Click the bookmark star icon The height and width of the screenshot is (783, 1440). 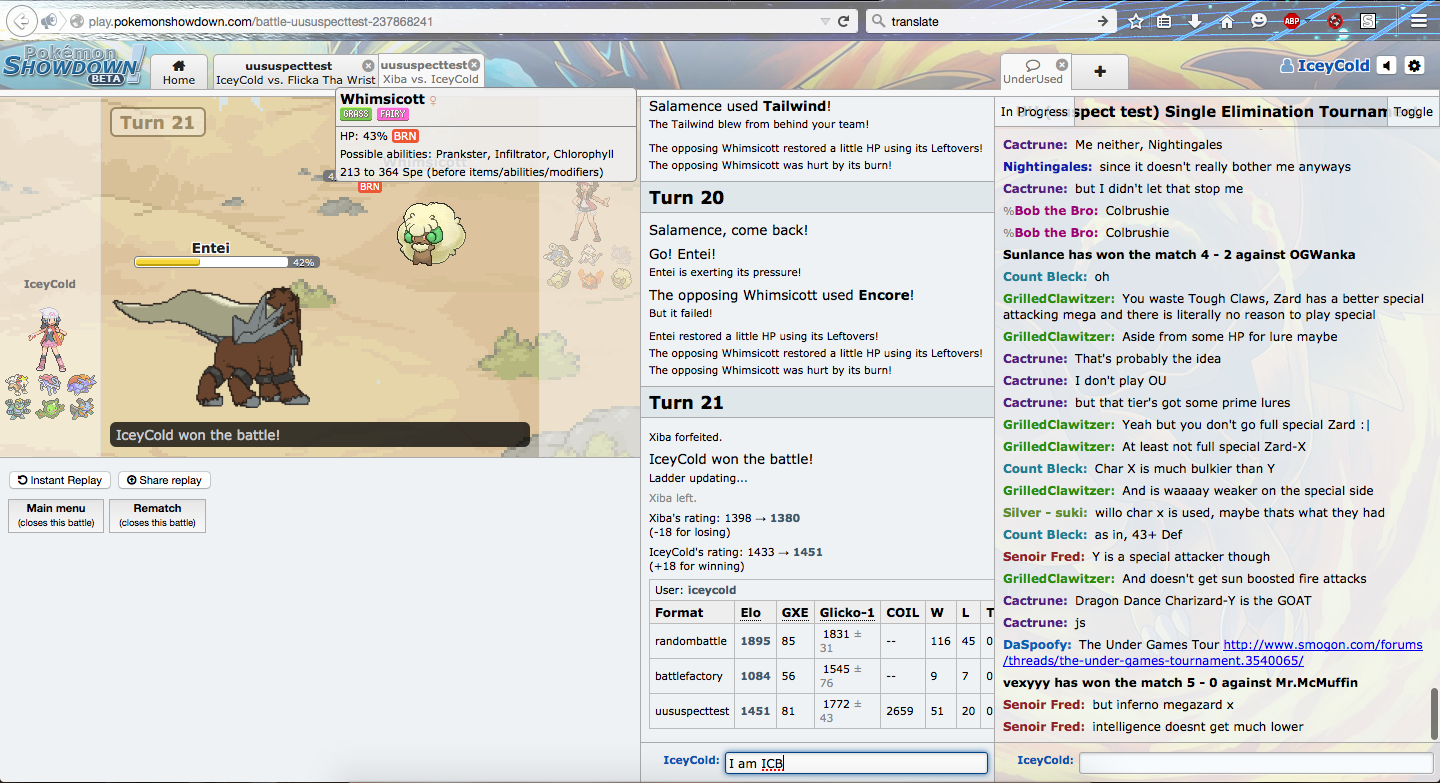click(1136, 21)
